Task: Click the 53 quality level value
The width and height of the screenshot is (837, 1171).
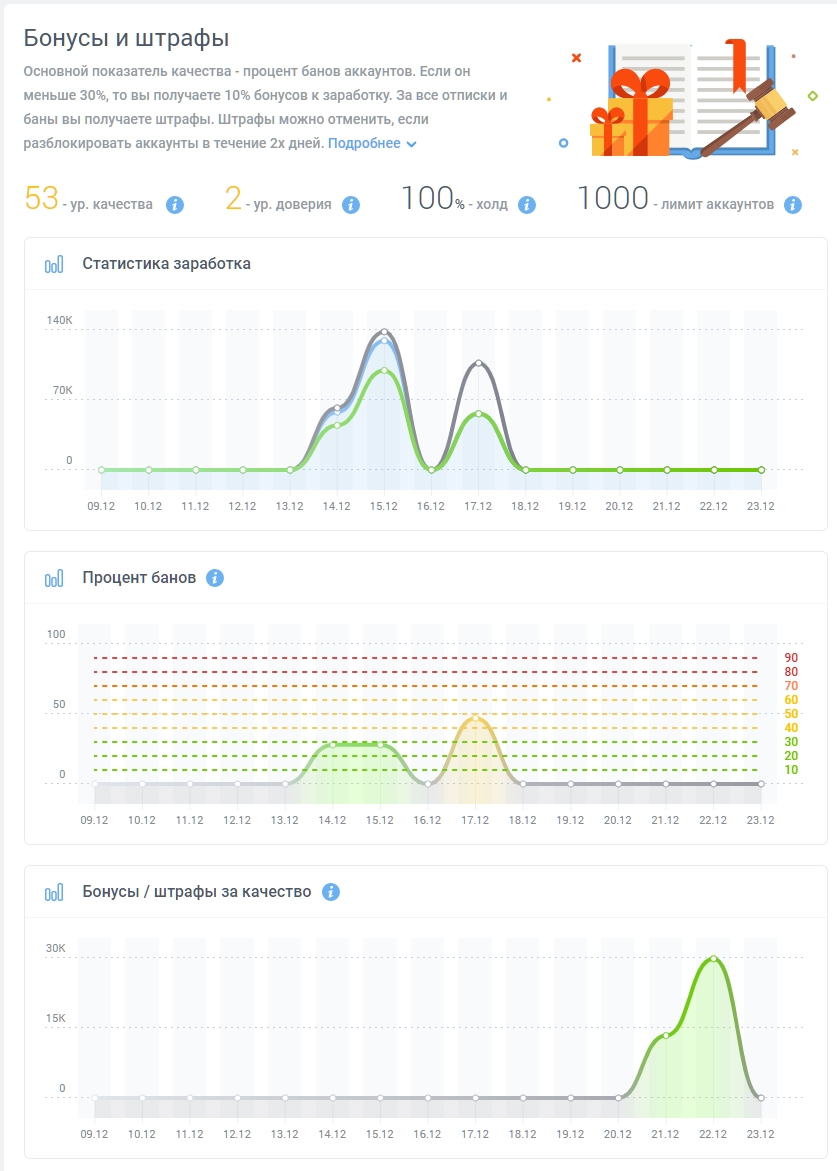Action: pyautogui.click(x=42, y=199)
